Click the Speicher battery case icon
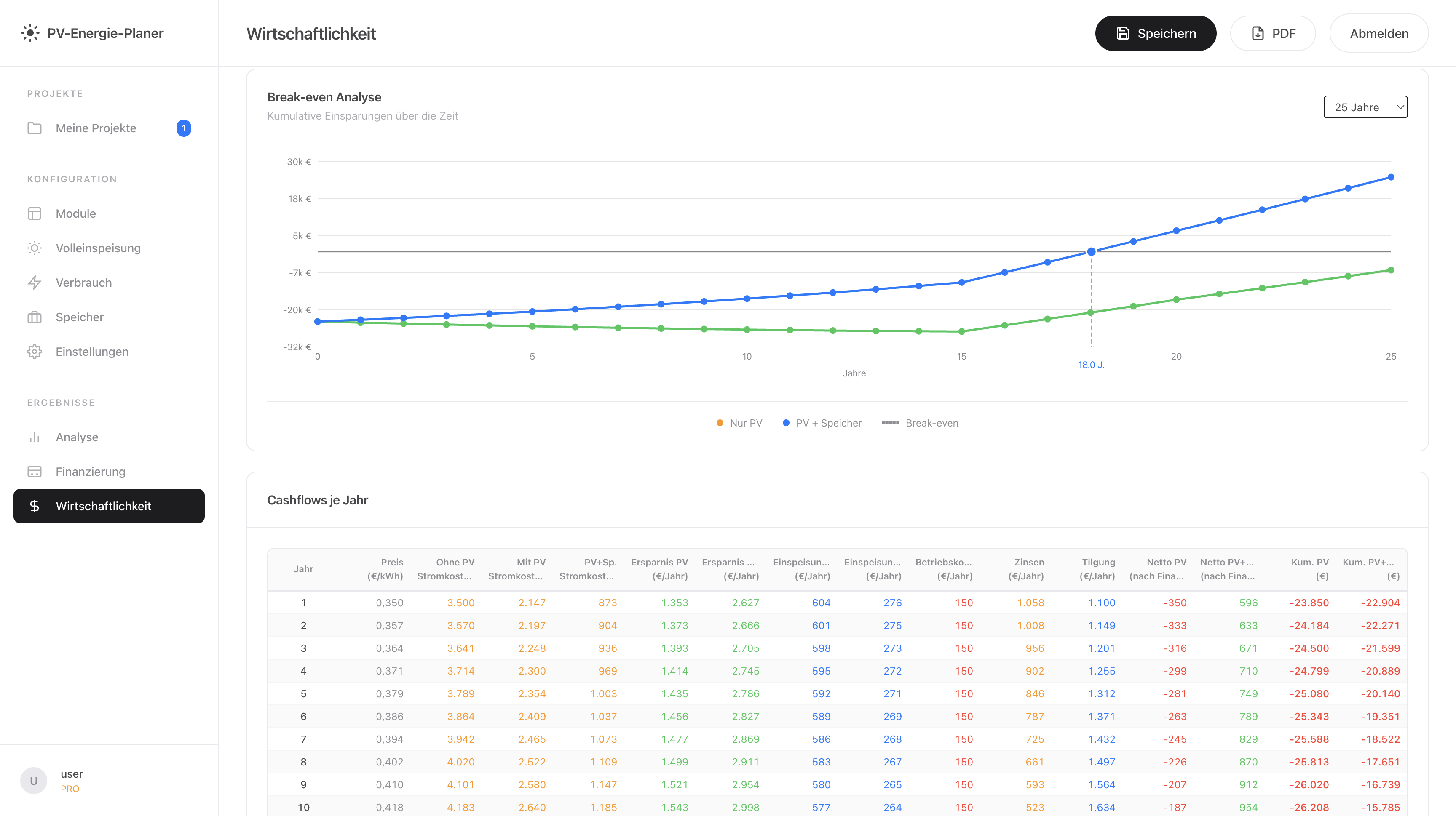The height and width of the screenshot is (816, 1456). [x=35, y=317]
